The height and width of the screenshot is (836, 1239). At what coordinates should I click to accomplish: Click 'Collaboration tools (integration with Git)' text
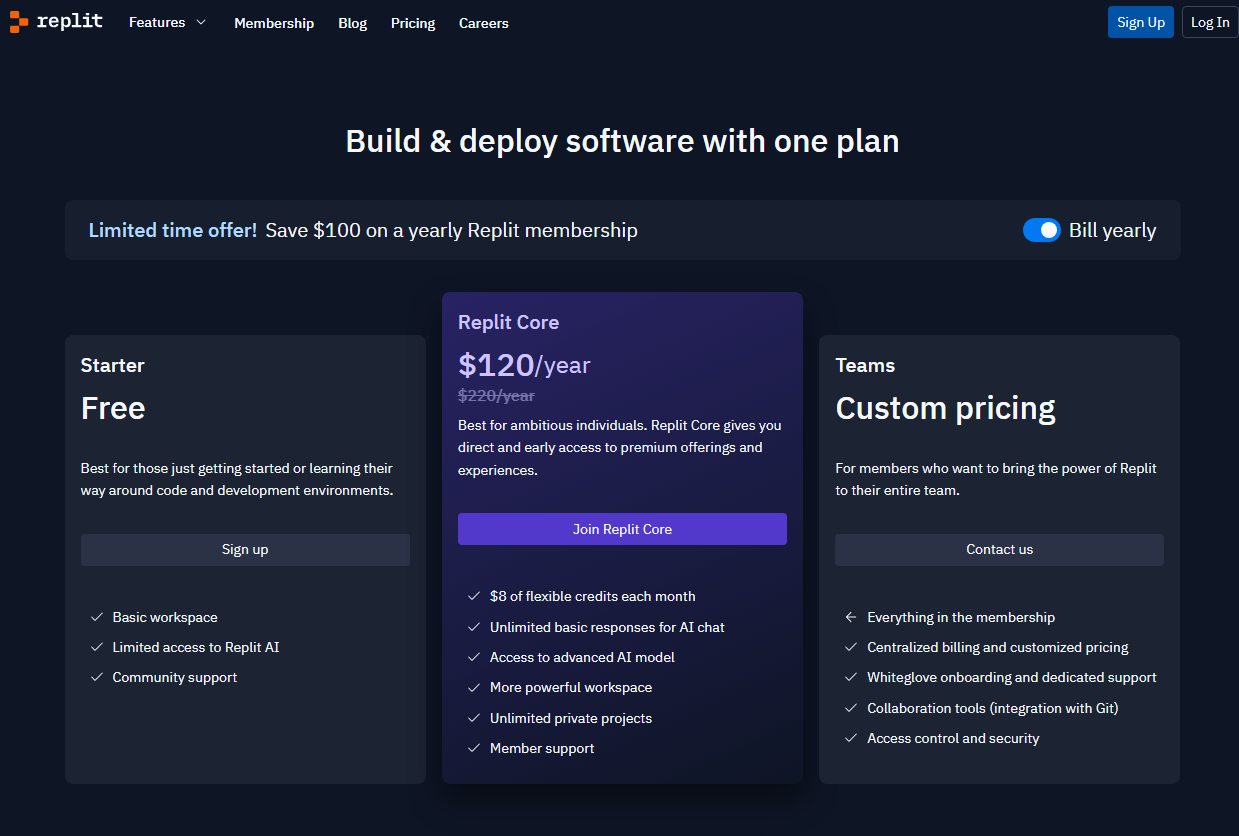coord(993,708)
